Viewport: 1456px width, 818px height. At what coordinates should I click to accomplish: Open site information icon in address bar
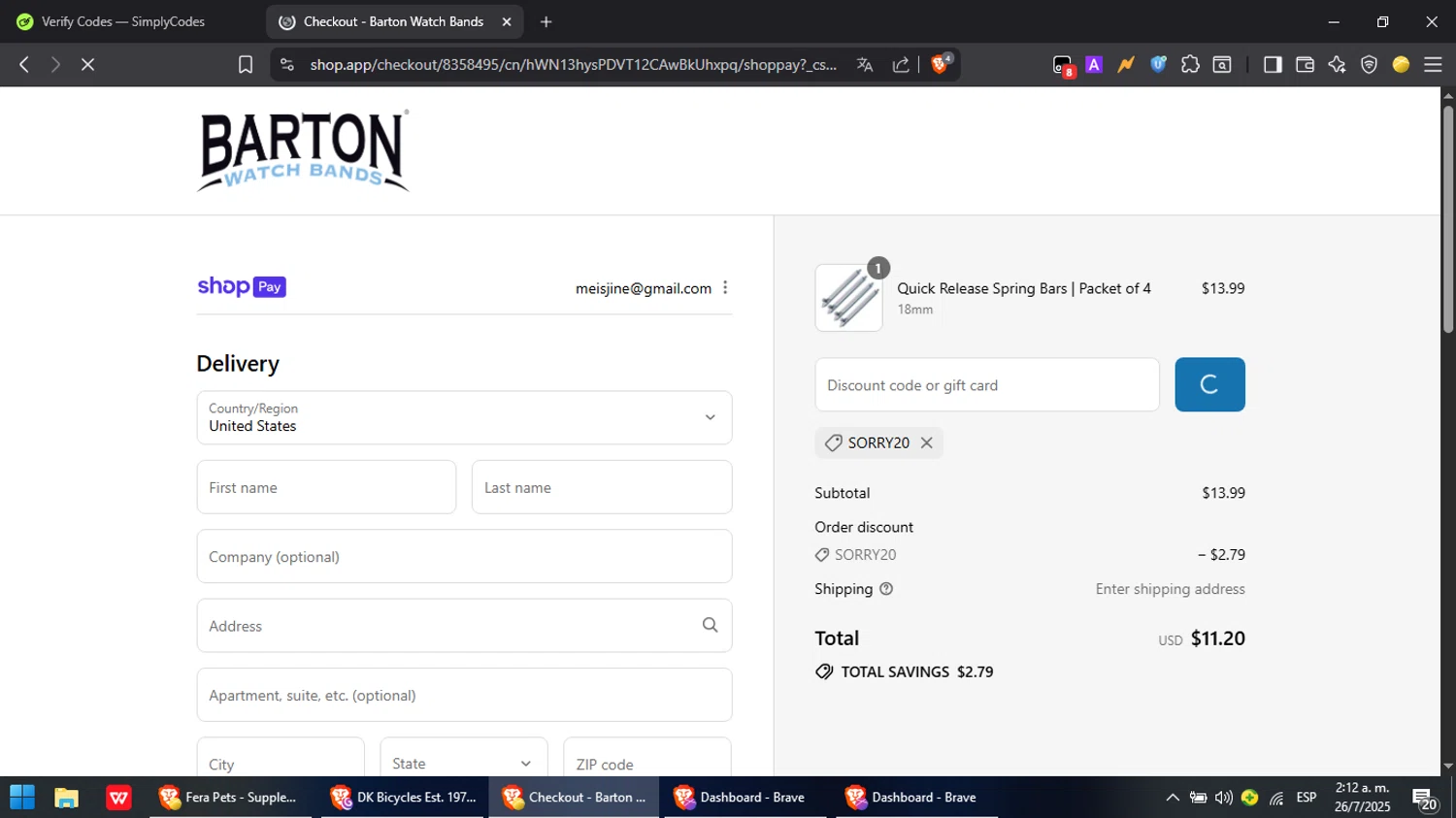point(286,64)
